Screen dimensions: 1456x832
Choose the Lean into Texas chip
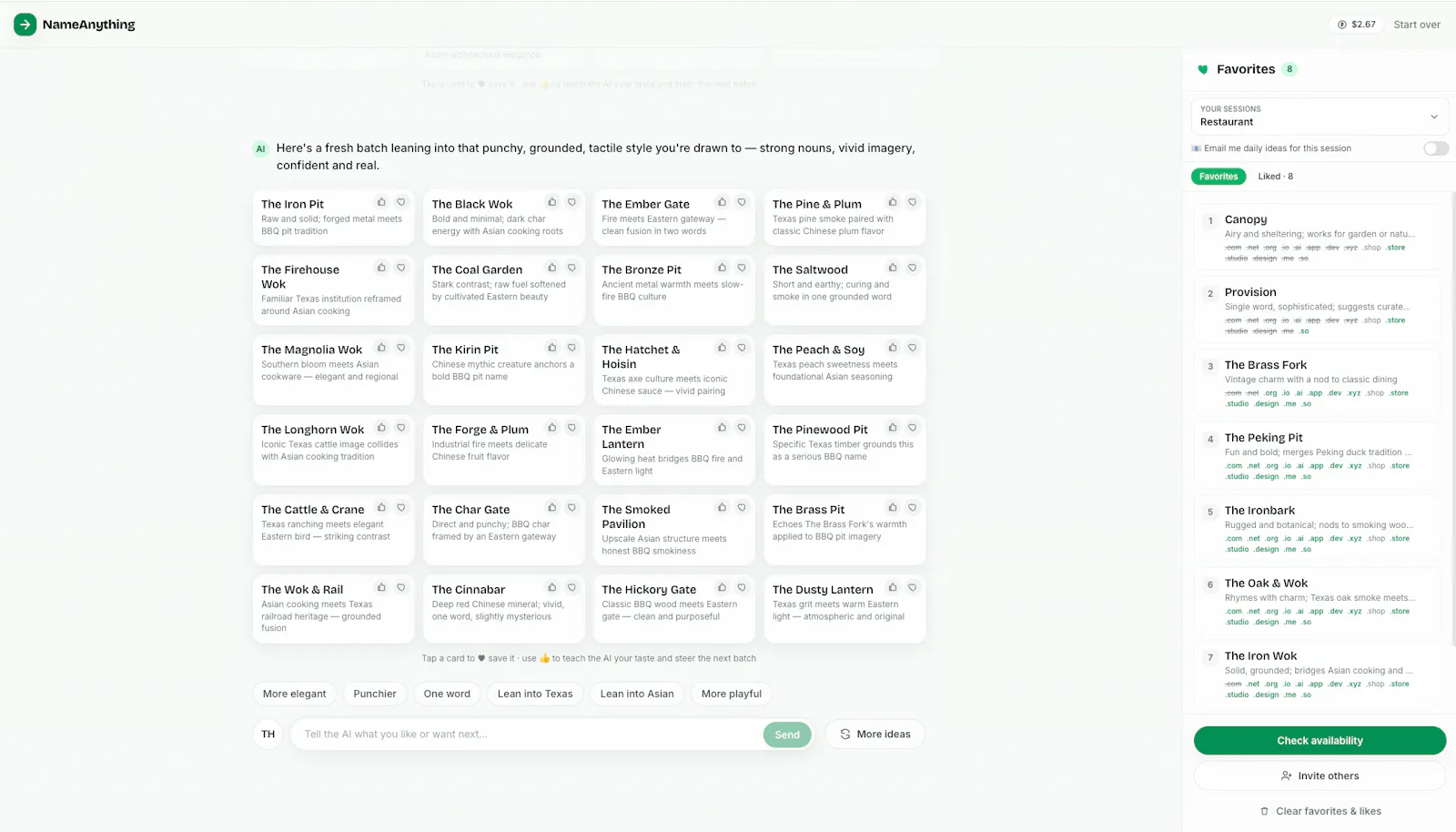click(x=535, y=694)
